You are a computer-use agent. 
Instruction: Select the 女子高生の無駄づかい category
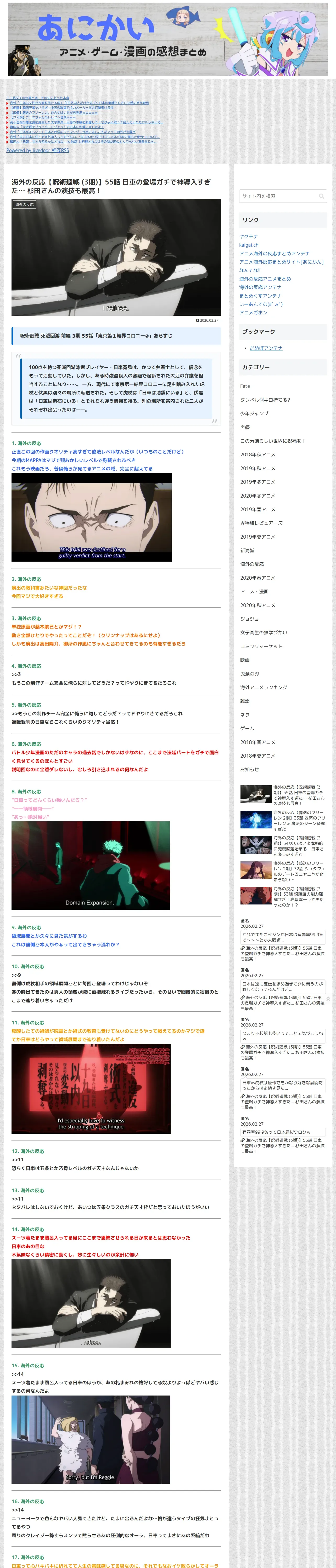click(264, 632)
